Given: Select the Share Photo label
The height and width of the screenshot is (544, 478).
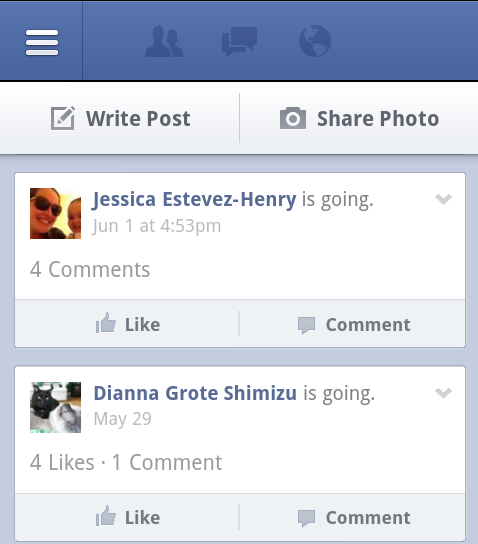Looking at the screenshot, I should click(x=378, y=119).
